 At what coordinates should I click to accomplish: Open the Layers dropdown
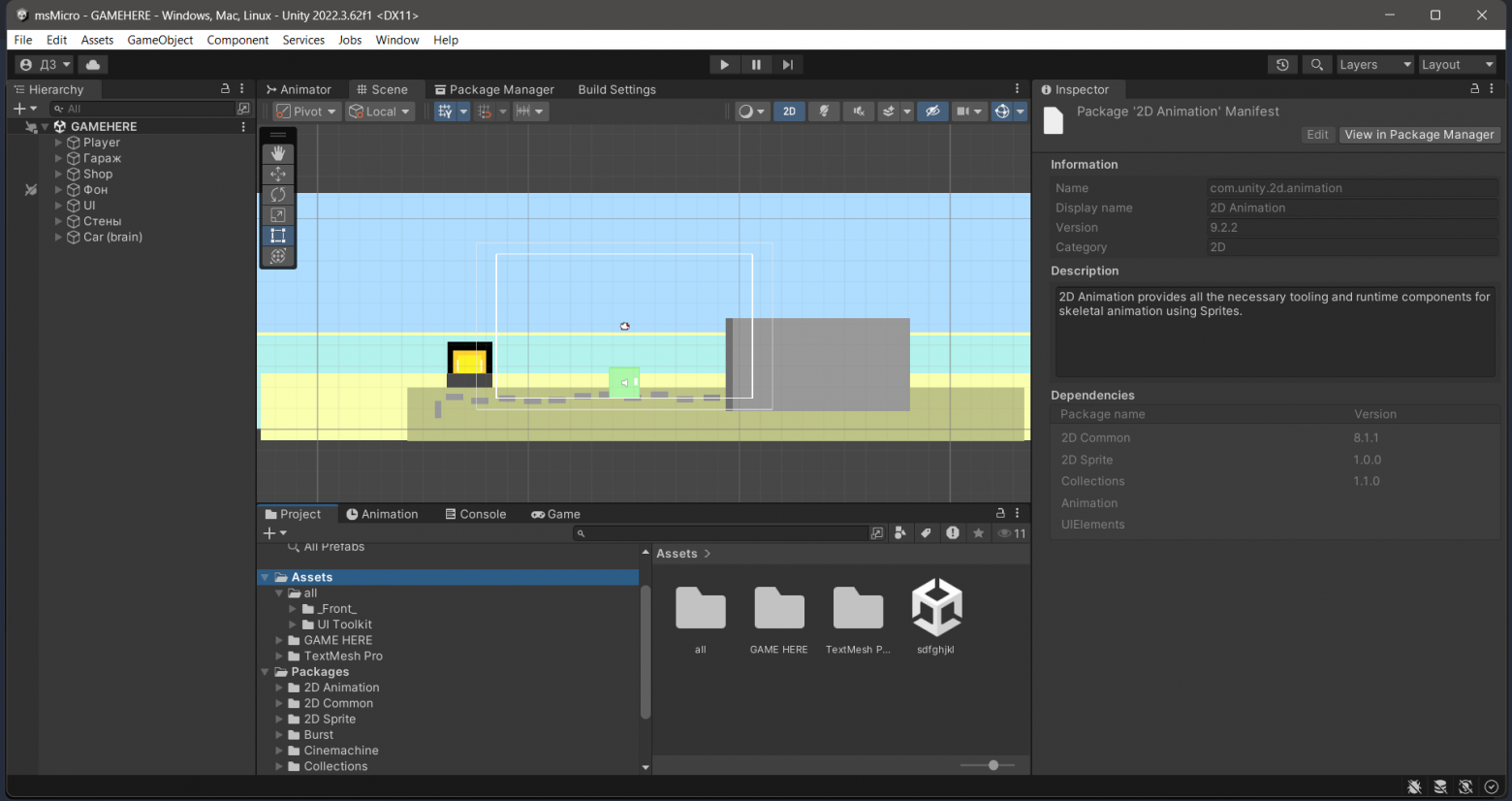(1375, 65)
